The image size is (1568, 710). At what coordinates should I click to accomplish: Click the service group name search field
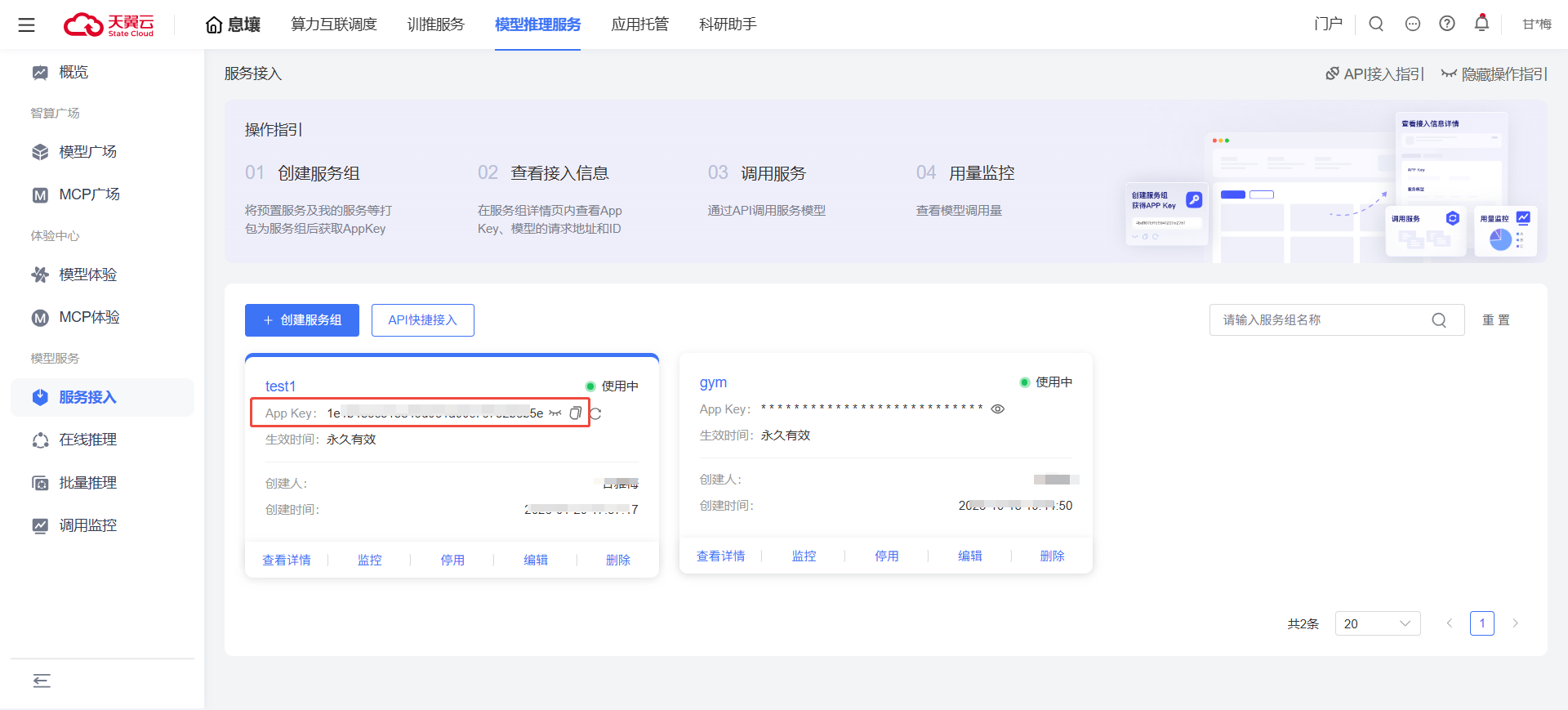pos(1323,320)
